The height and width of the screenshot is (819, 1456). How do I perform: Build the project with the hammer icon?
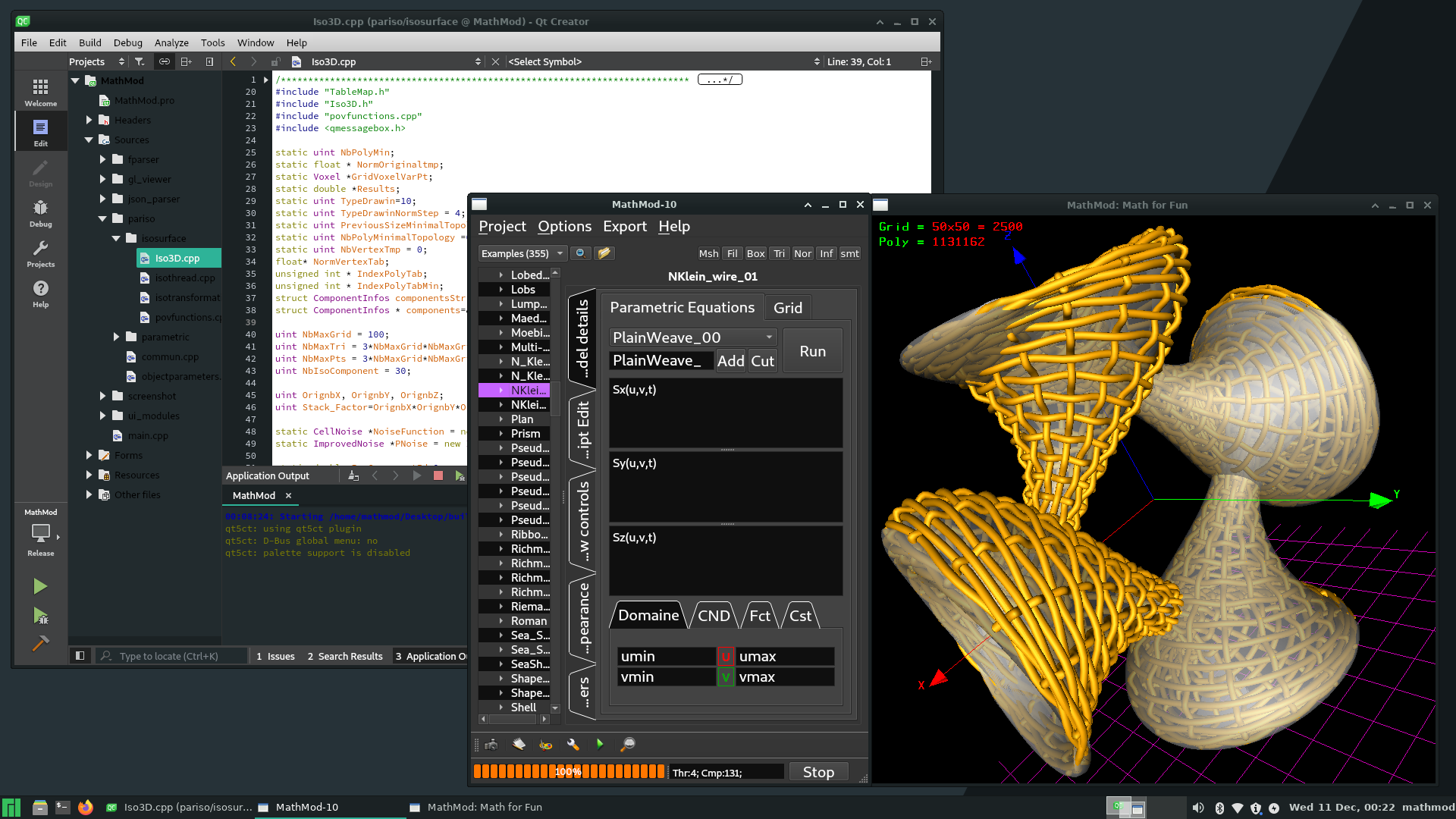pos(40,644)
